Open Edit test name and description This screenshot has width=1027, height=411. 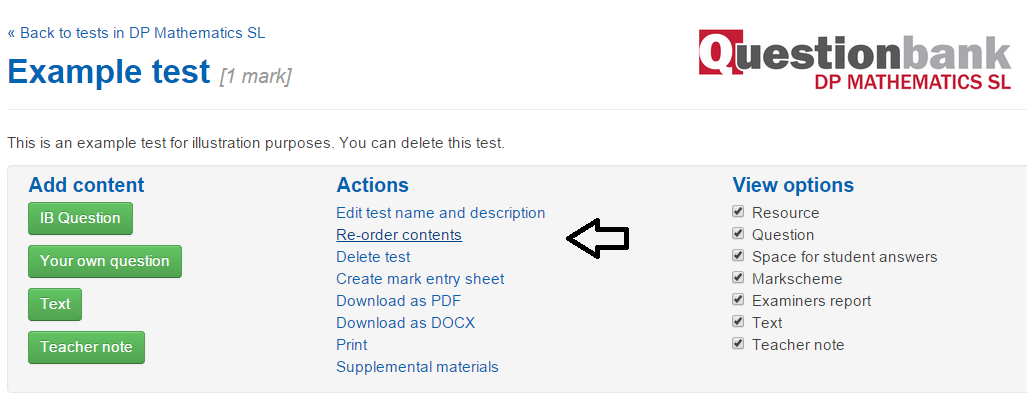(x=440, y=213)
